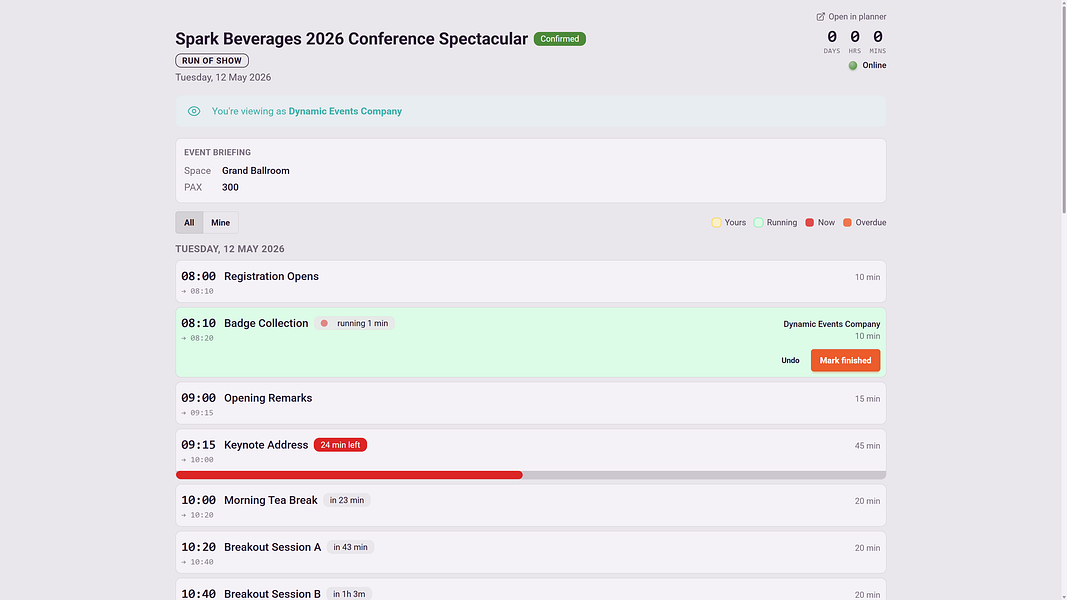Click the Grand Ballroom space value
The height and width of the screenshot is (600, 1067).
(256, 171)
